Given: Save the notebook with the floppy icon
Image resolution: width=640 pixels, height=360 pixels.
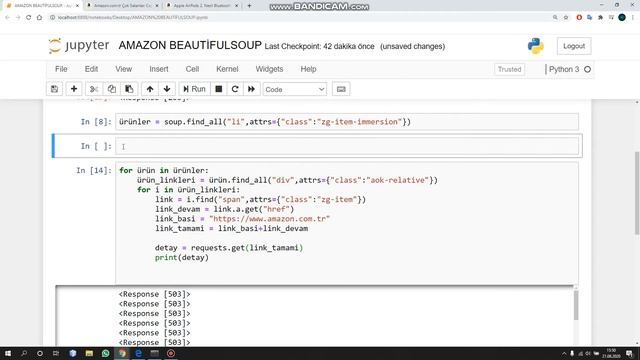Looking at the screenshot, I should (x=54, y=89).
